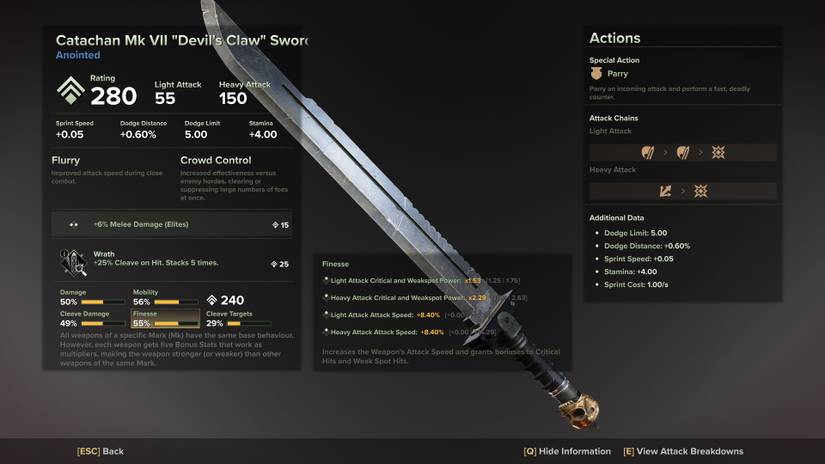Click the final Light Attack chain burst icon
The height and width of the screenshot is (464, 825).
[718, 153]
